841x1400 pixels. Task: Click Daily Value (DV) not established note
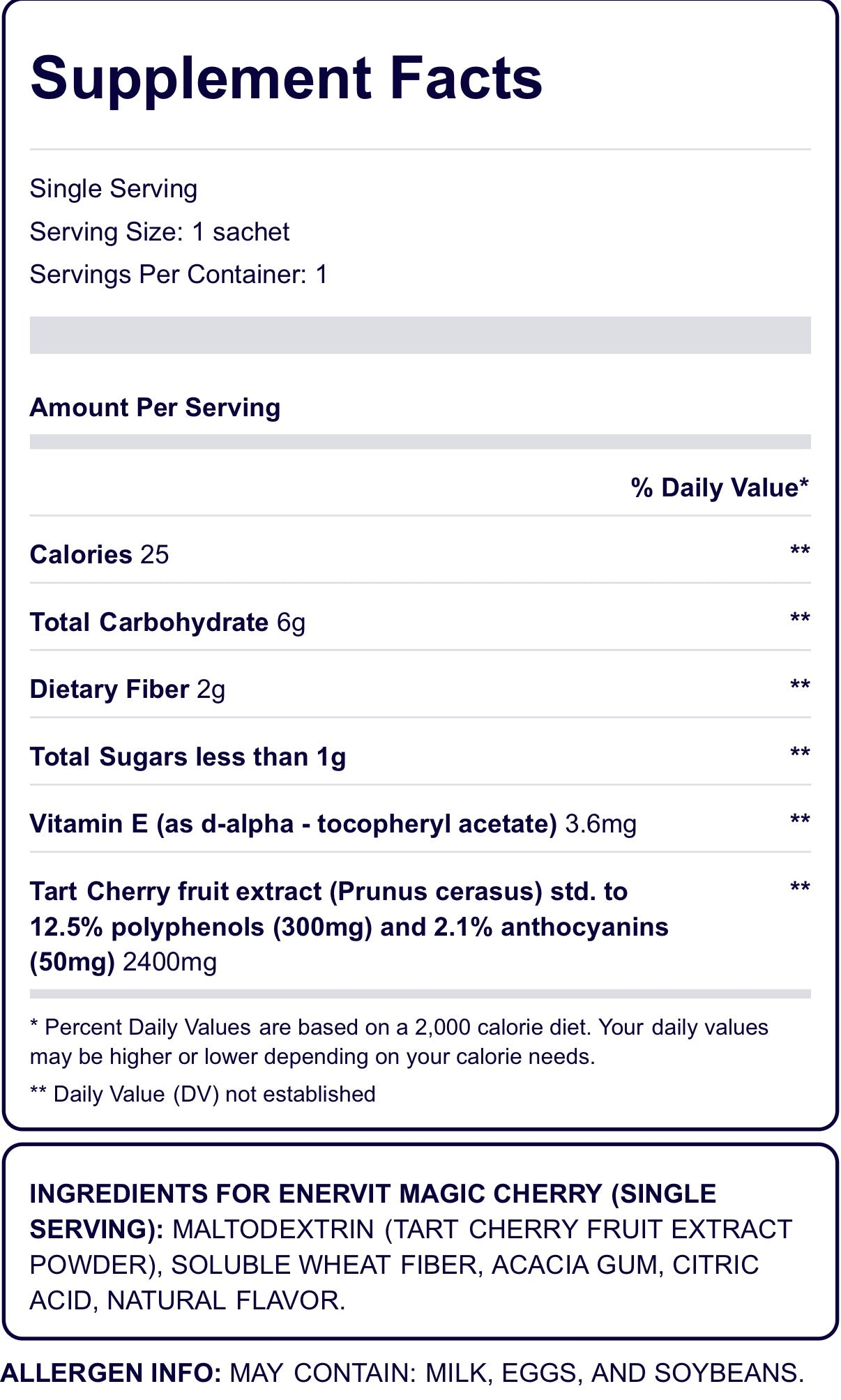(x=202, y=1094)
